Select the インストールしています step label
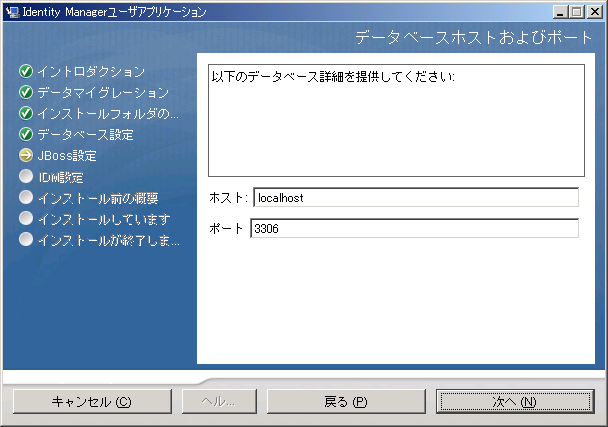This screenshot has height=427, width=608. click(x=104, y=219)
